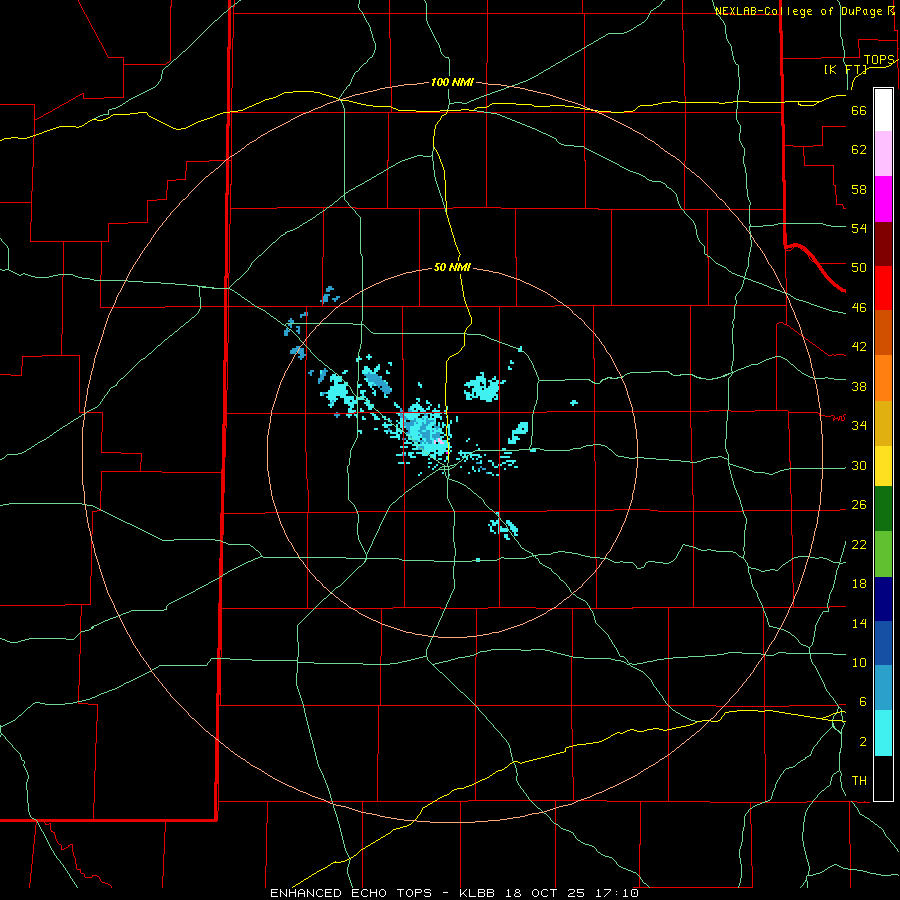
Task: Click the 50 NMI range ring label
Action: 452,267
